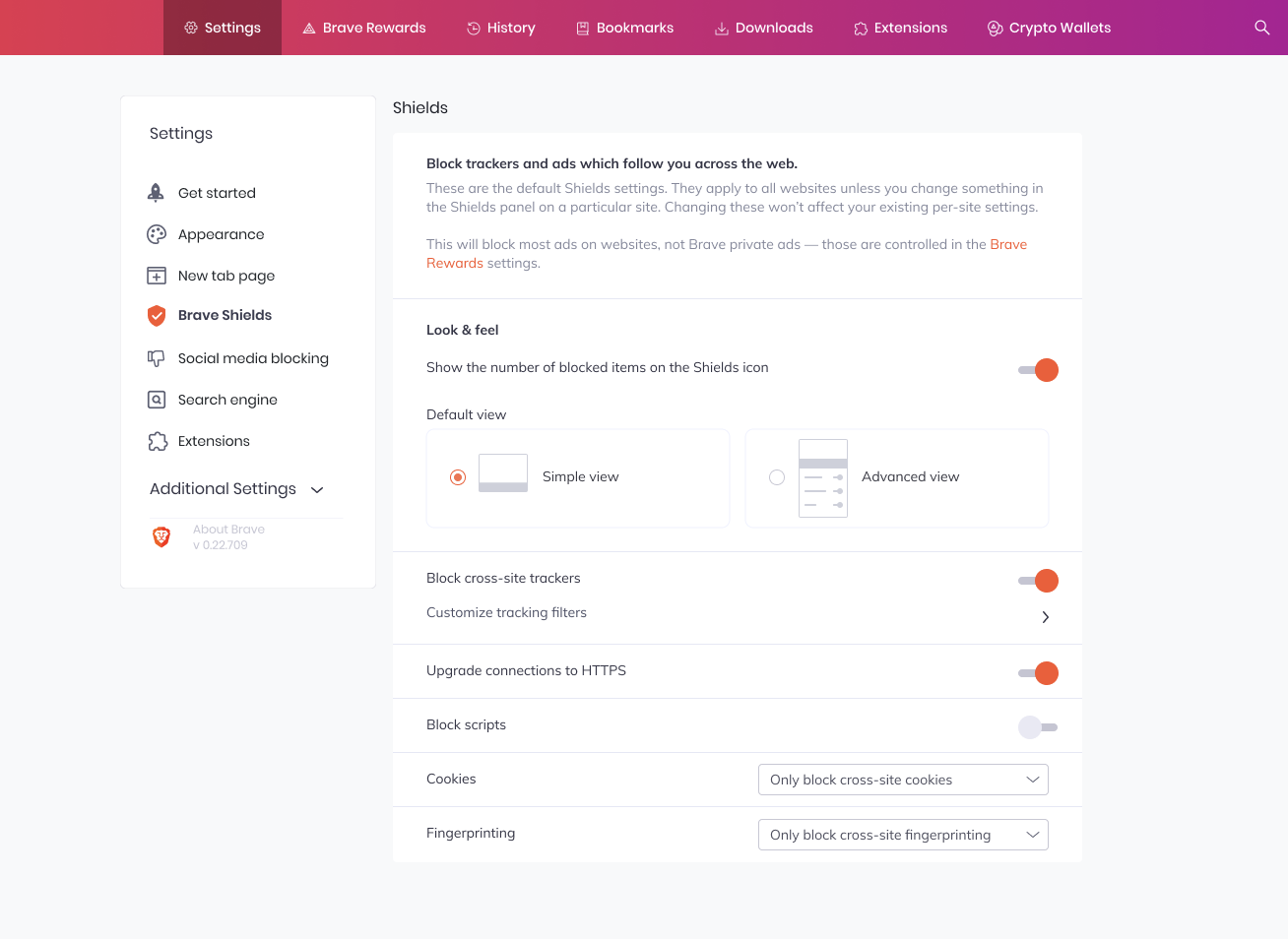Open the Cookies dropdown
This screenshot has height=939, width=1288.
903,780
